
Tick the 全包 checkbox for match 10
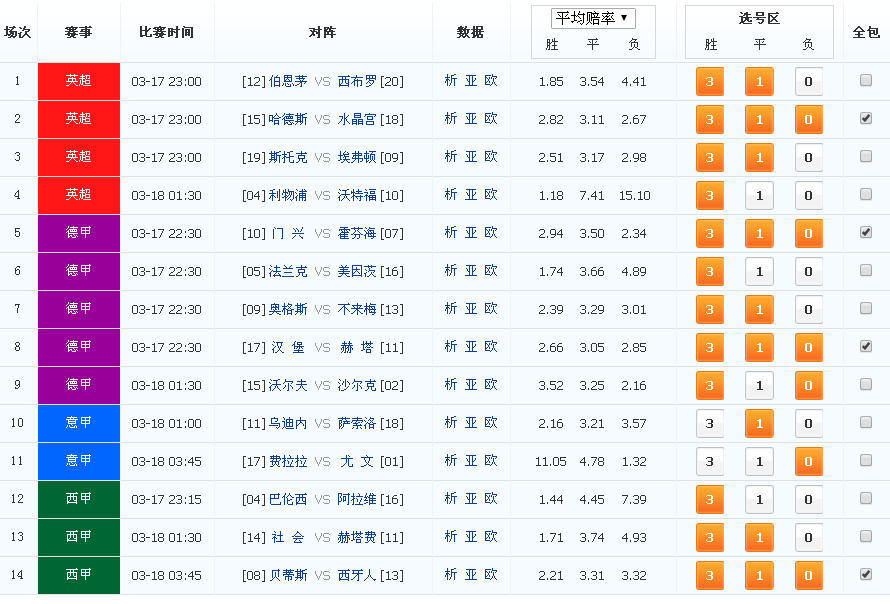866,422
